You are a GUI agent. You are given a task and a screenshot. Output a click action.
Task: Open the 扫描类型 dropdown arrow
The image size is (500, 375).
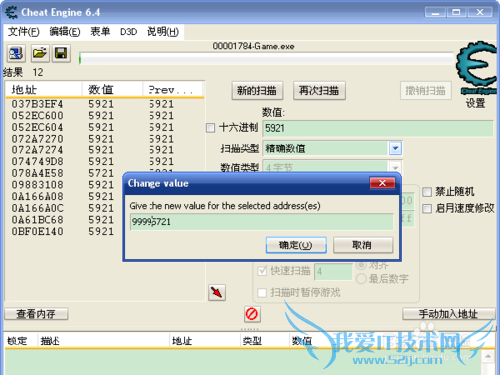(395, 148)
